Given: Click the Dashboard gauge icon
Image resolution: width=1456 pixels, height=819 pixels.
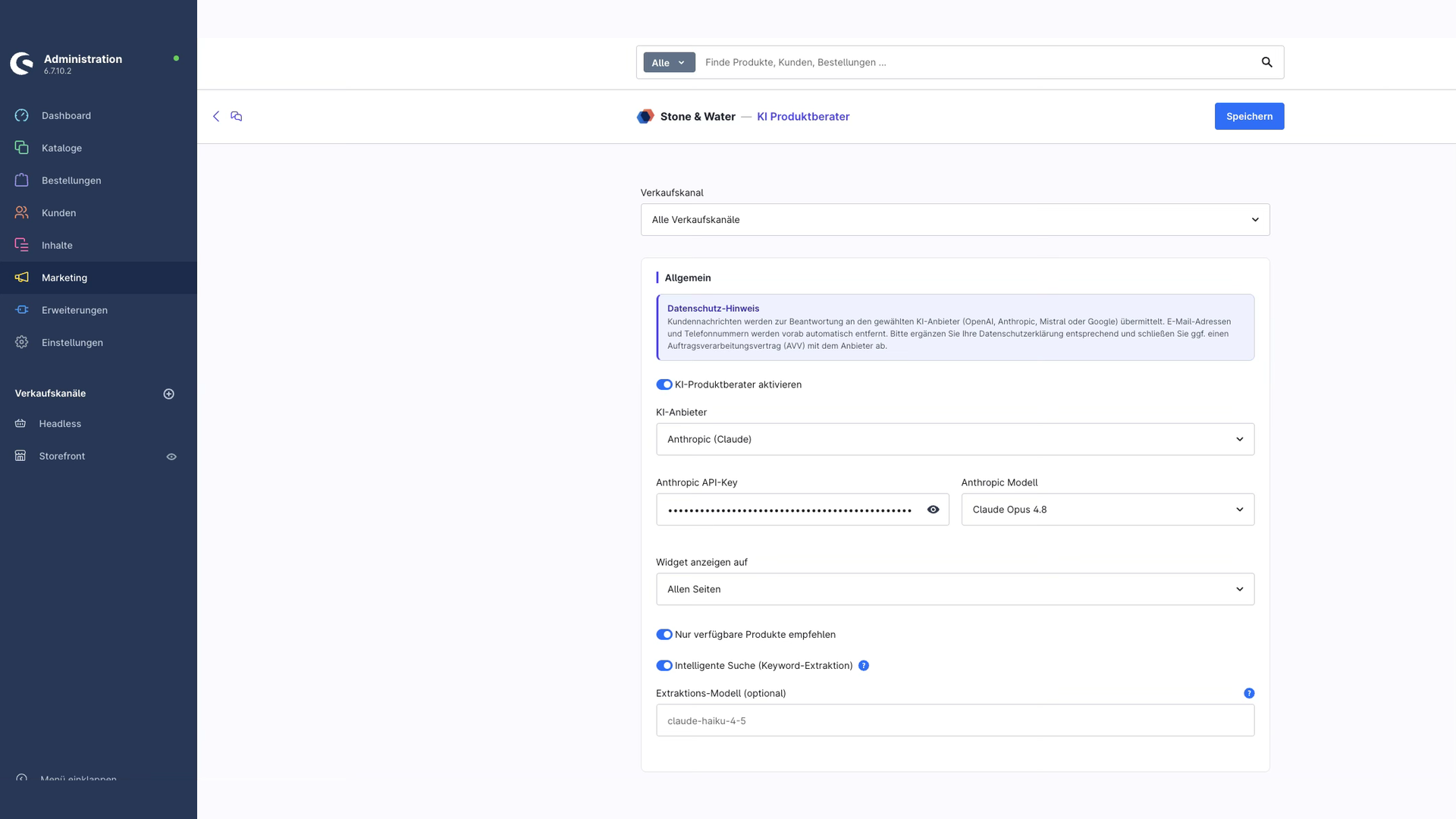Looking at the screenshot, I should [x=21, y=115].
